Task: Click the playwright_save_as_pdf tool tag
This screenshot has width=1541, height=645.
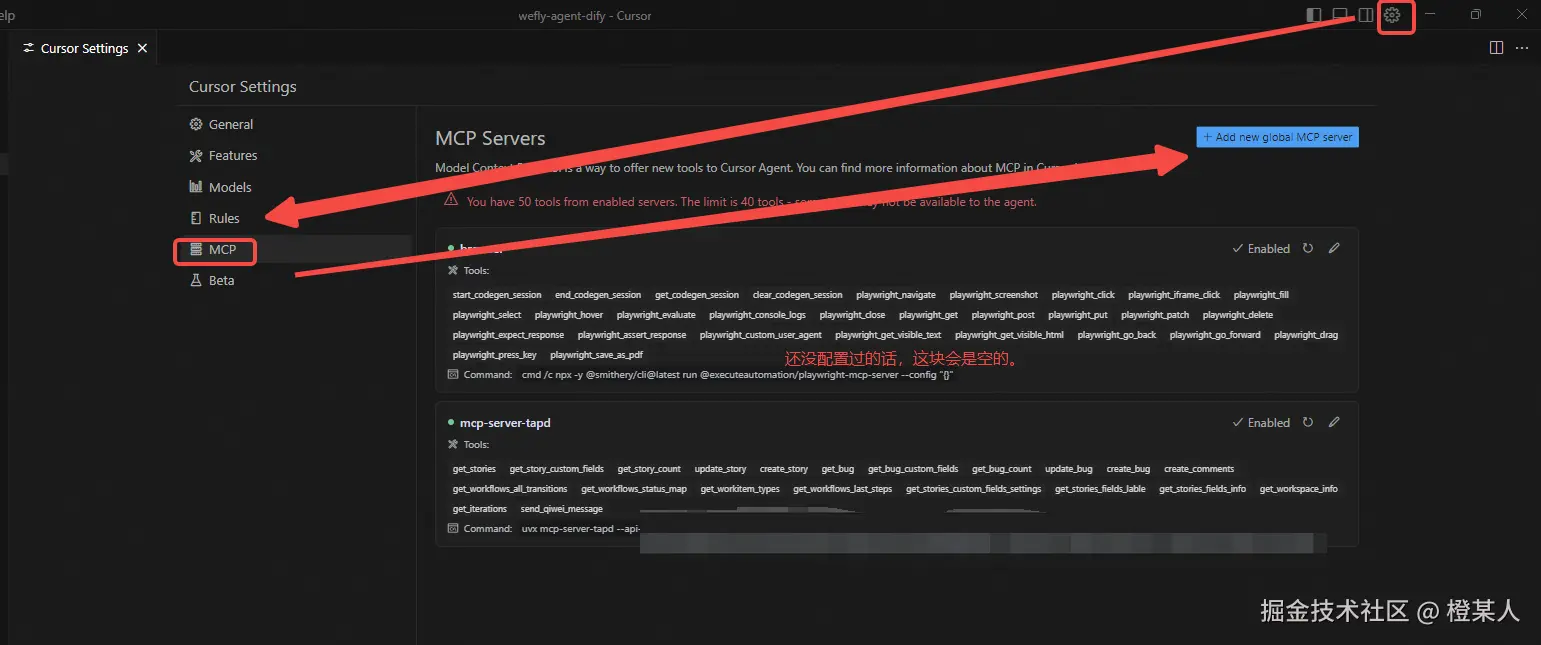Action: pos(596,355)
